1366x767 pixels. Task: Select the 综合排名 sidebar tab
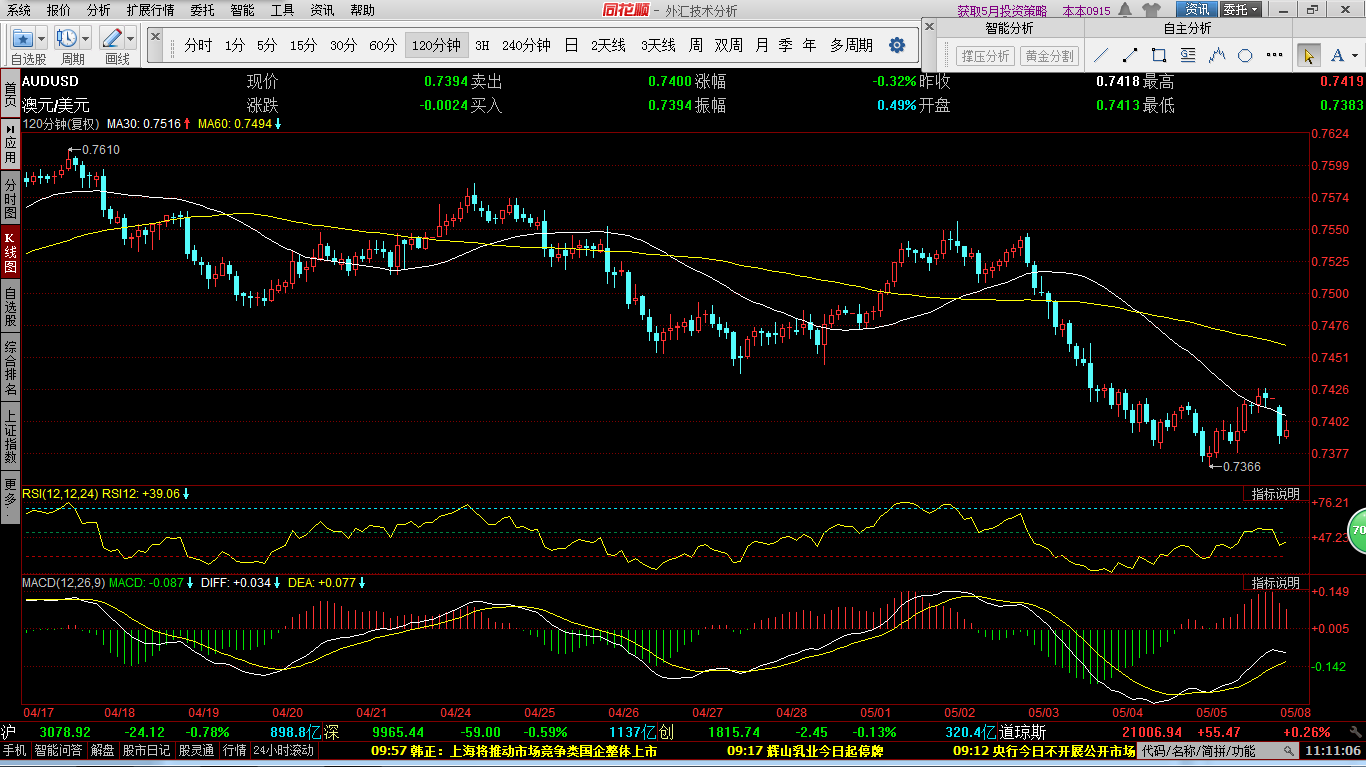tap(10, 367)
